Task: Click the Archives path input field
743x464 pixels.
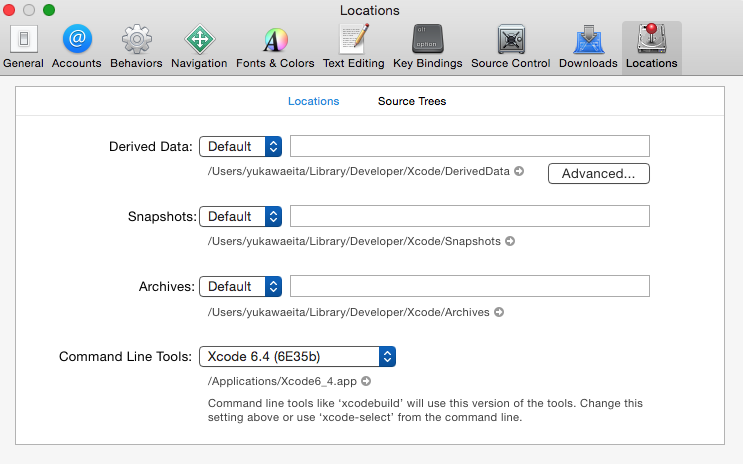Action: point(470,286)
